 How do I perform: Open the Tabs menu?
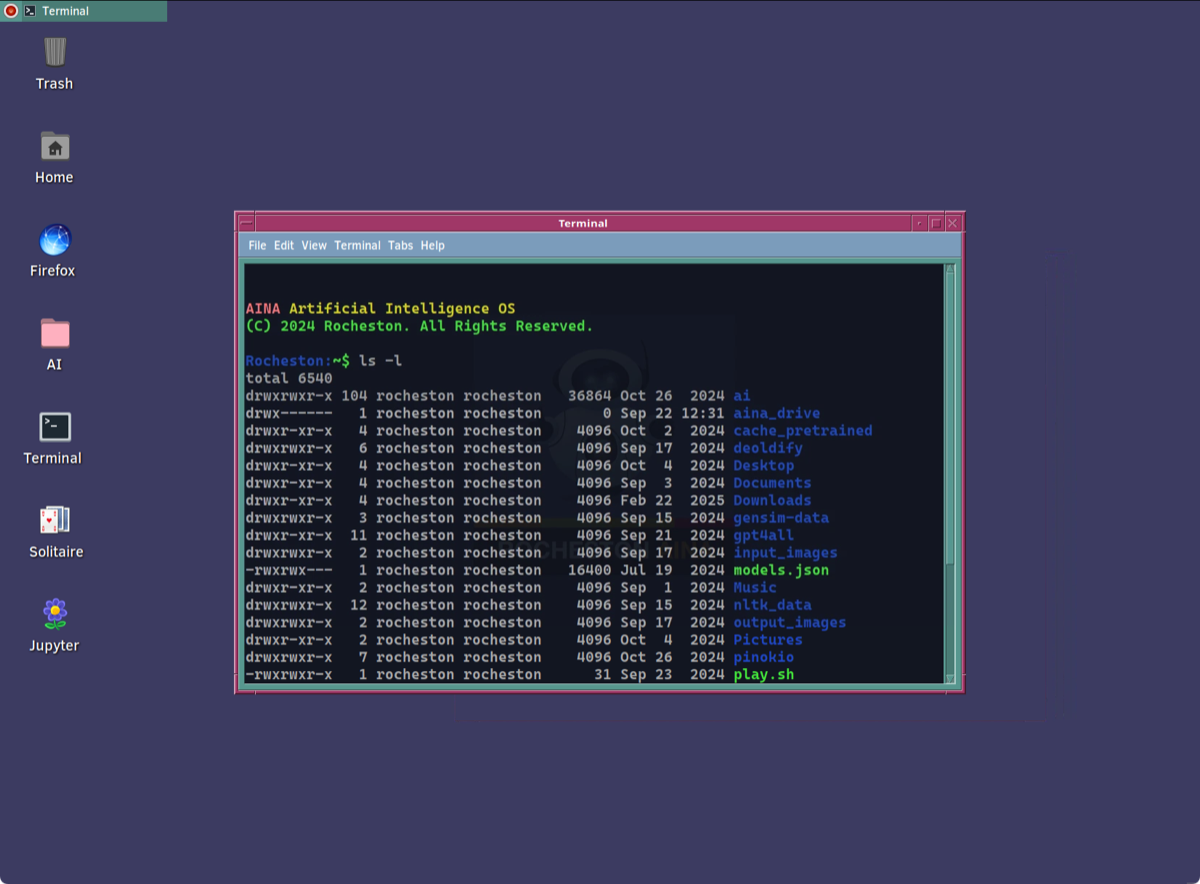pyautogui.click(x=400, y=245)
